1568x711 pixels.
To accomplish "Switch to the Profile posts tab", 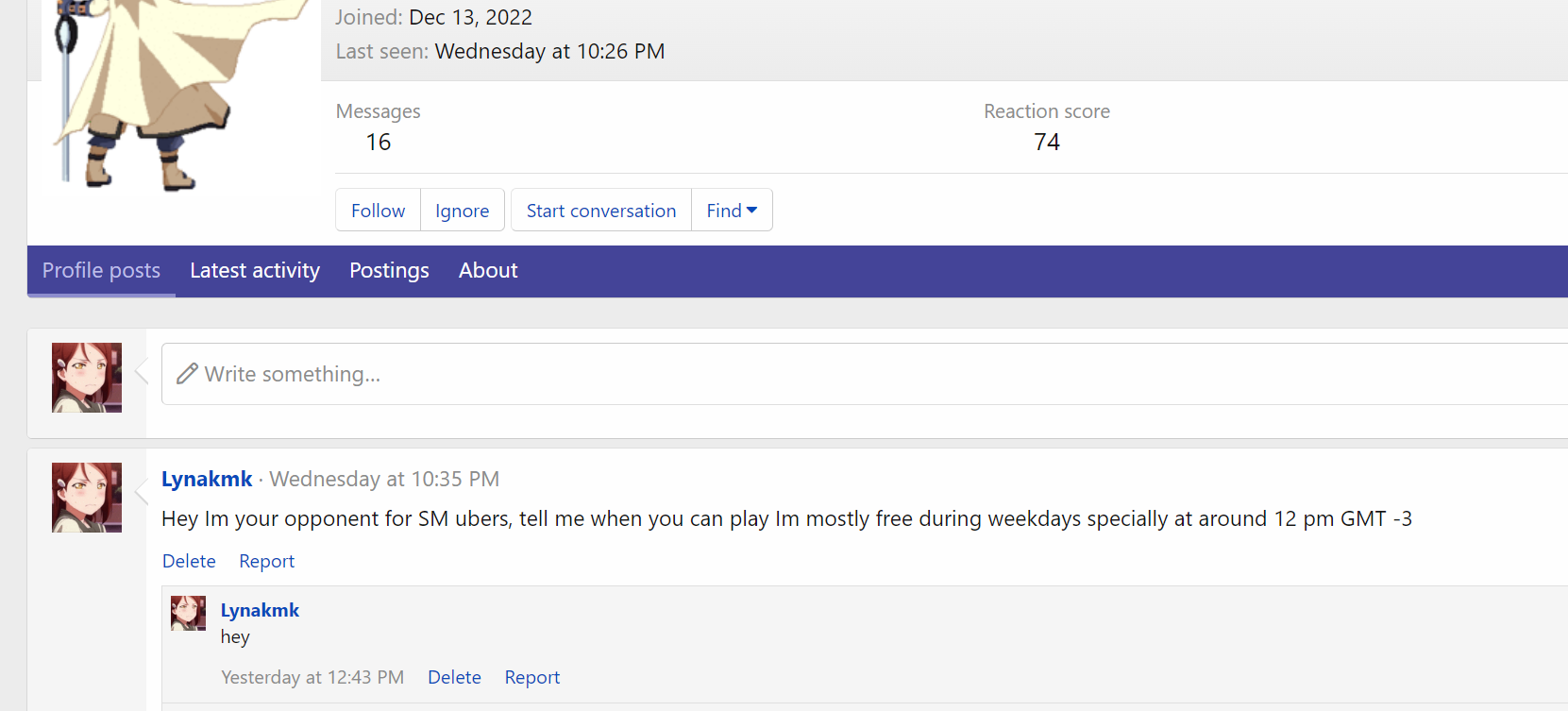I will point(101,271).
